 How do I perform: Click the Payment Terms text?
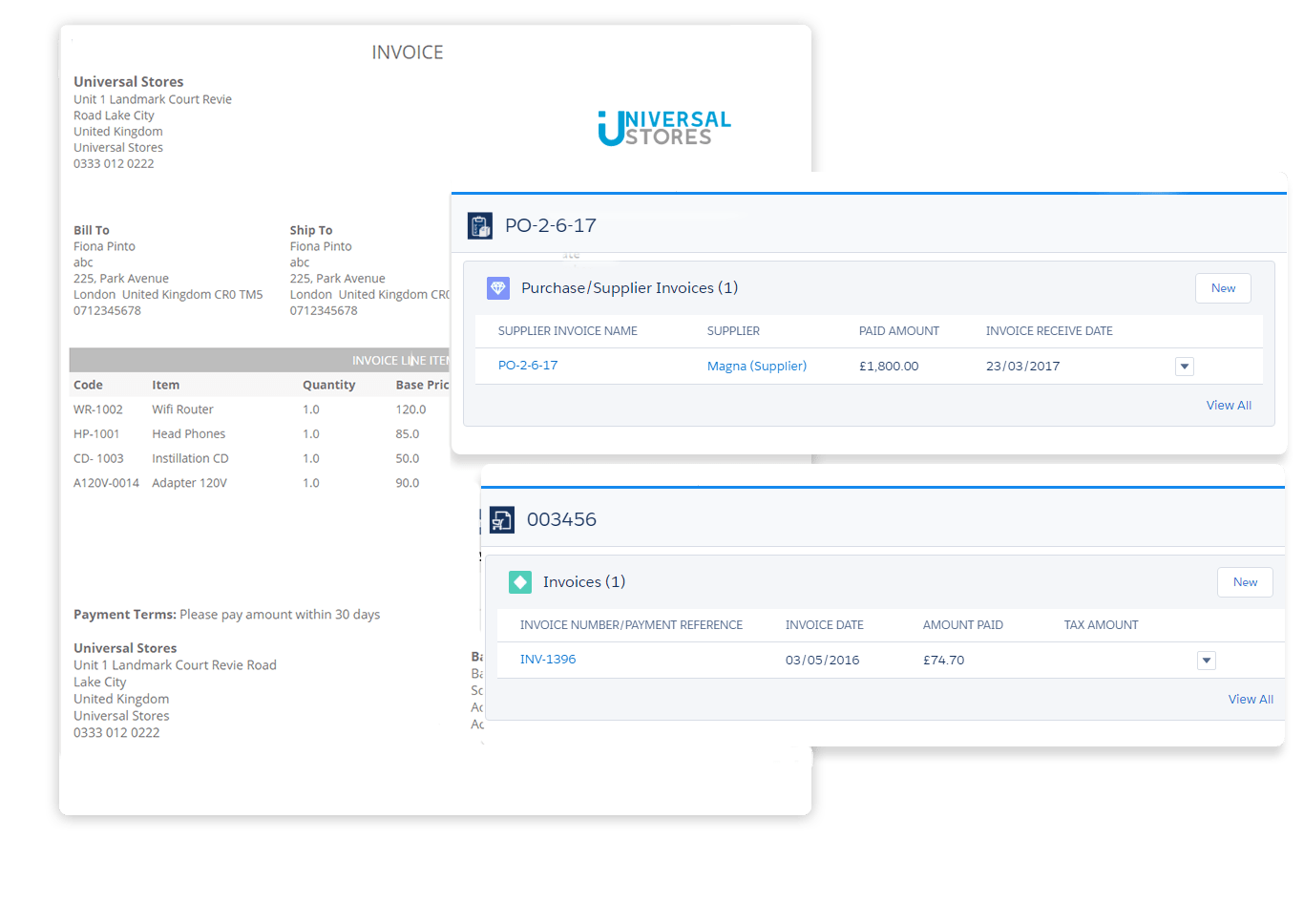point(227,615)
